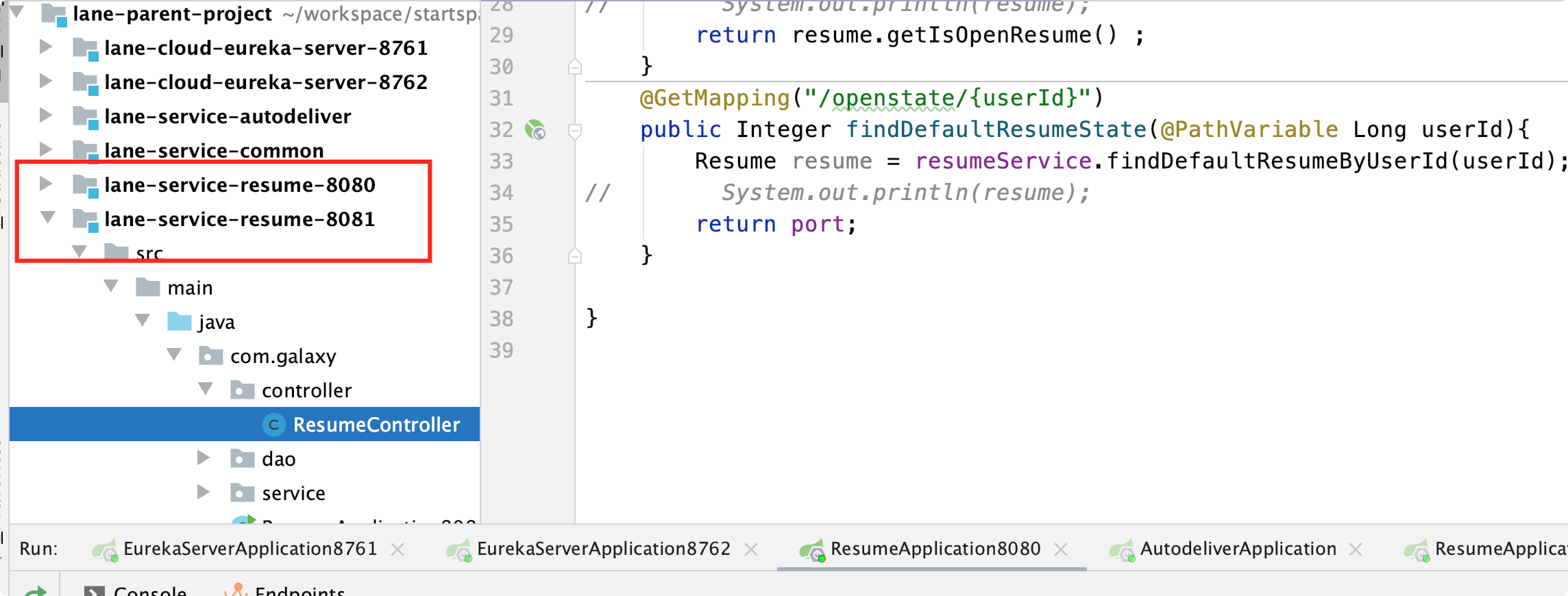Click lane-service-resume-8081 module folder icon
Image resolution: width=1568 pixels, height=596 pixels.
86,219
